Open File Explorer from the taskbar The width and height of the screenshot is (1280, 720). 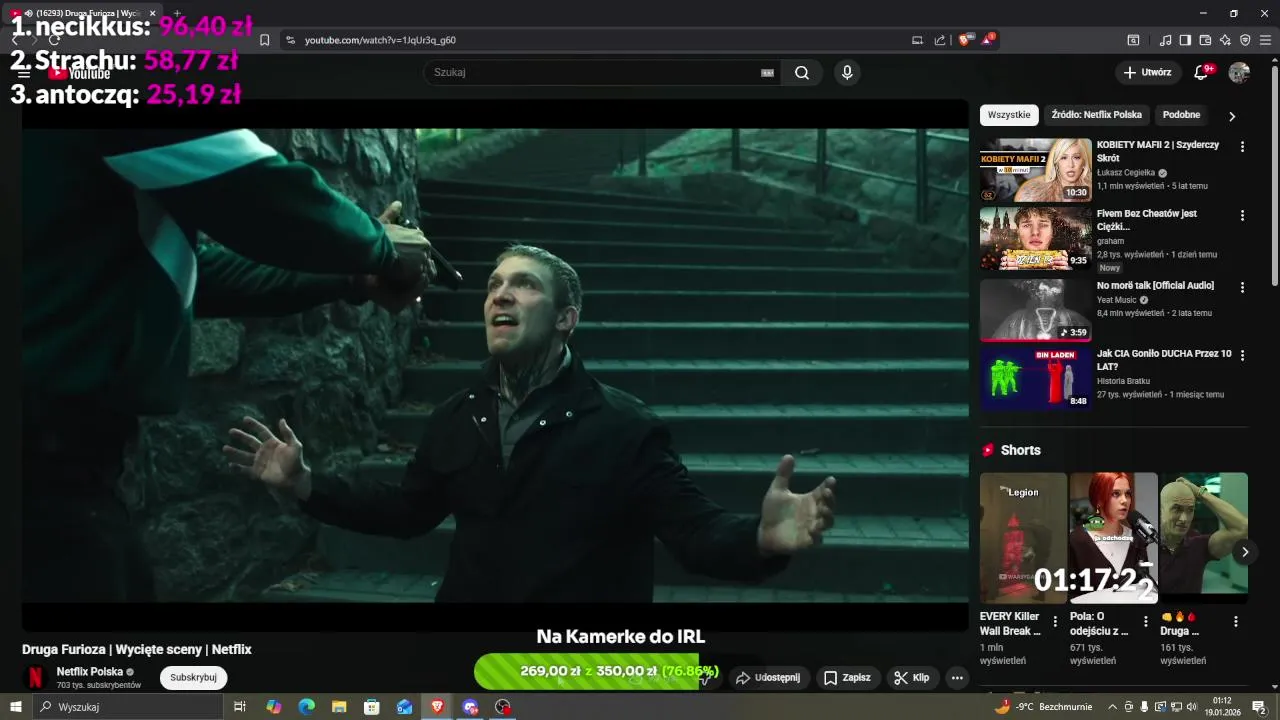click(x=339, y=707)
